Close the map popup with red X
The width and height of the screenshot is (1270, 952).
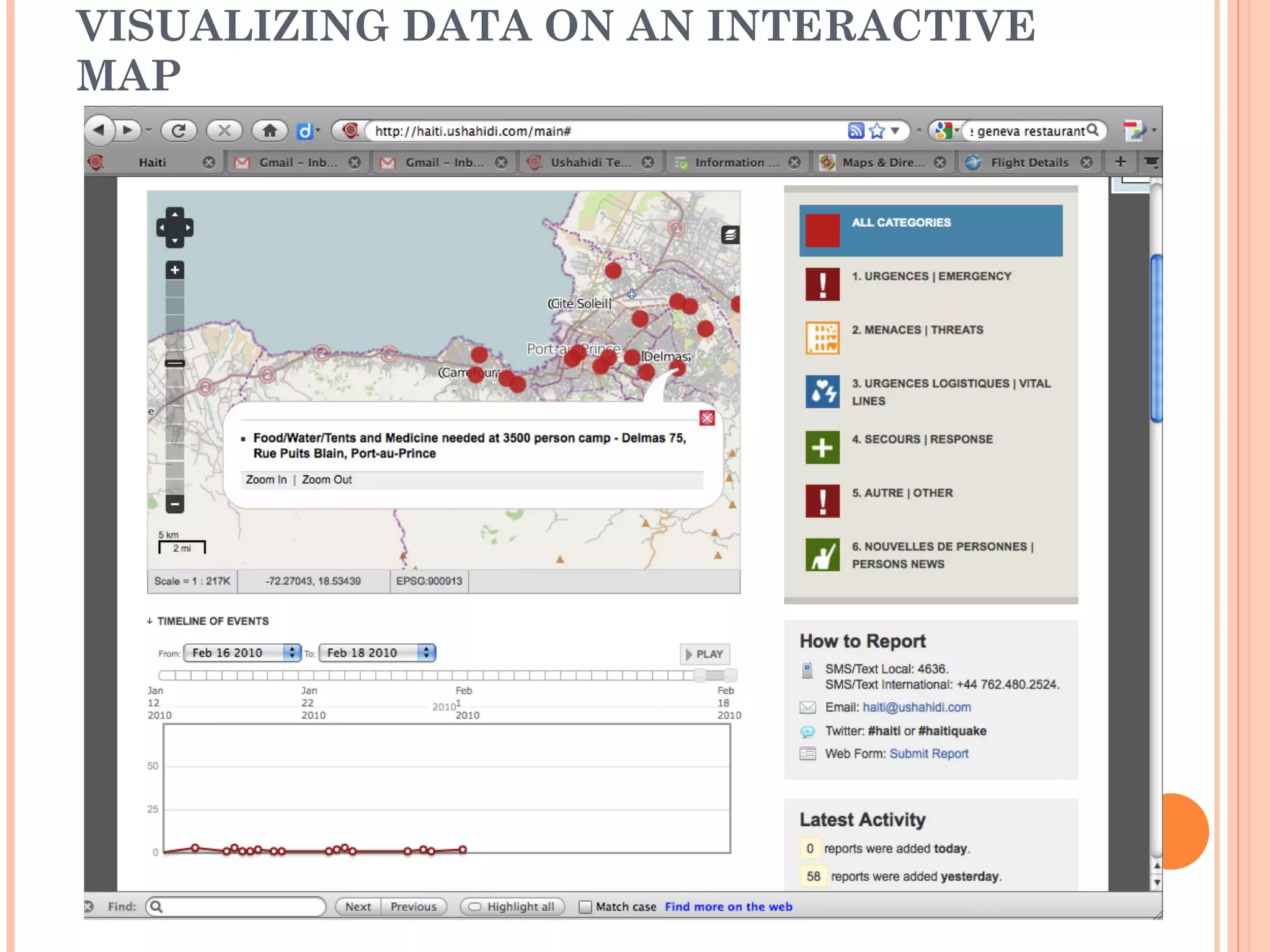[707, 418]
